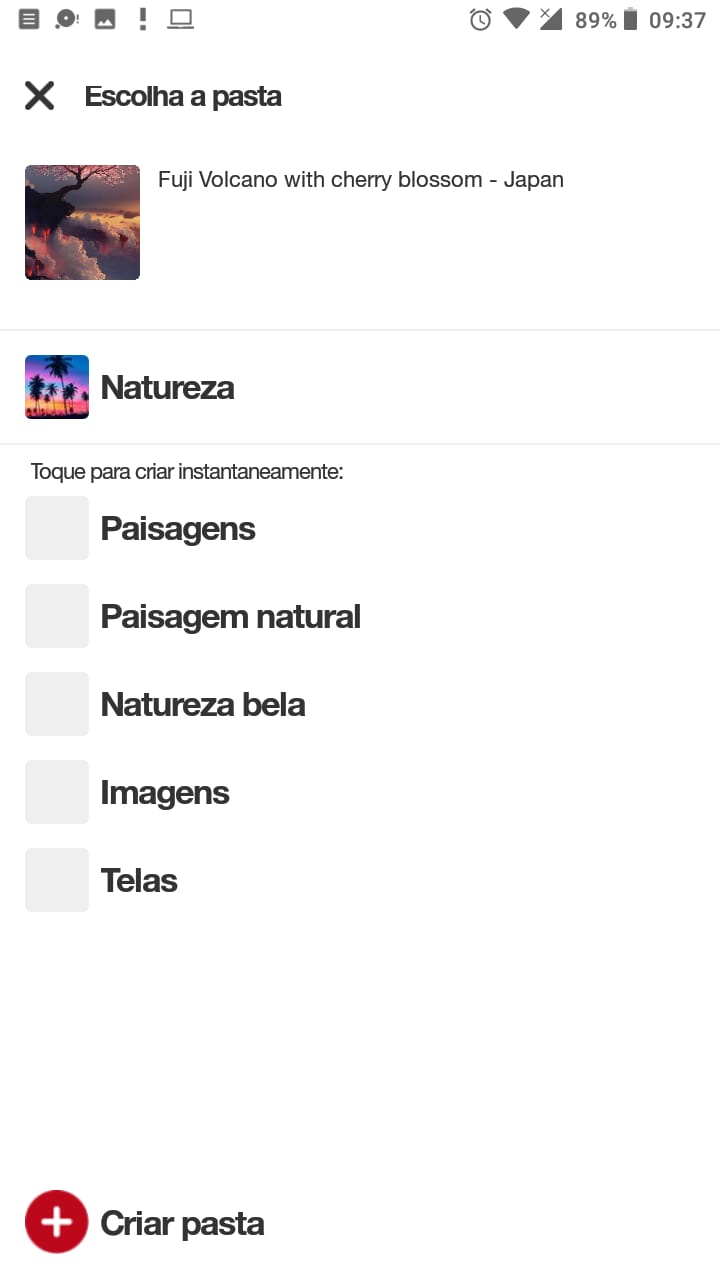
Task: Tap the gray placeholder beside Telas
Action: [x=57, y=880]
